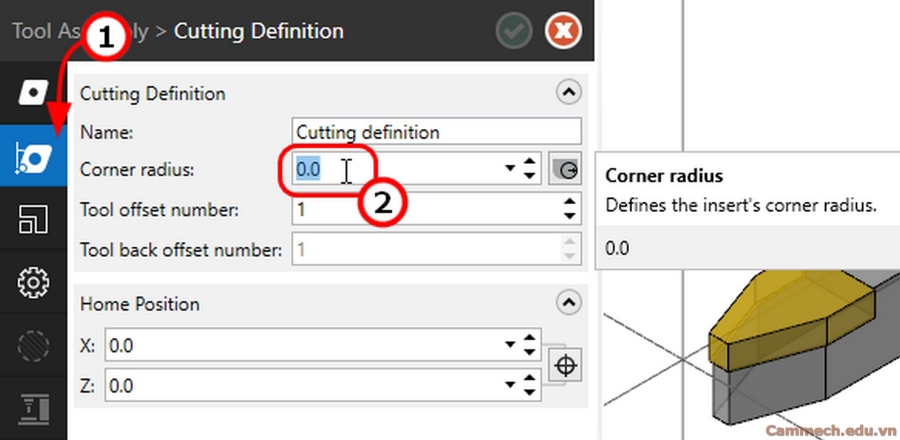Image resolution: width=900 pixels, height=440 pixels.
Task: Edit the Name field text
Action: click(436, 132)
